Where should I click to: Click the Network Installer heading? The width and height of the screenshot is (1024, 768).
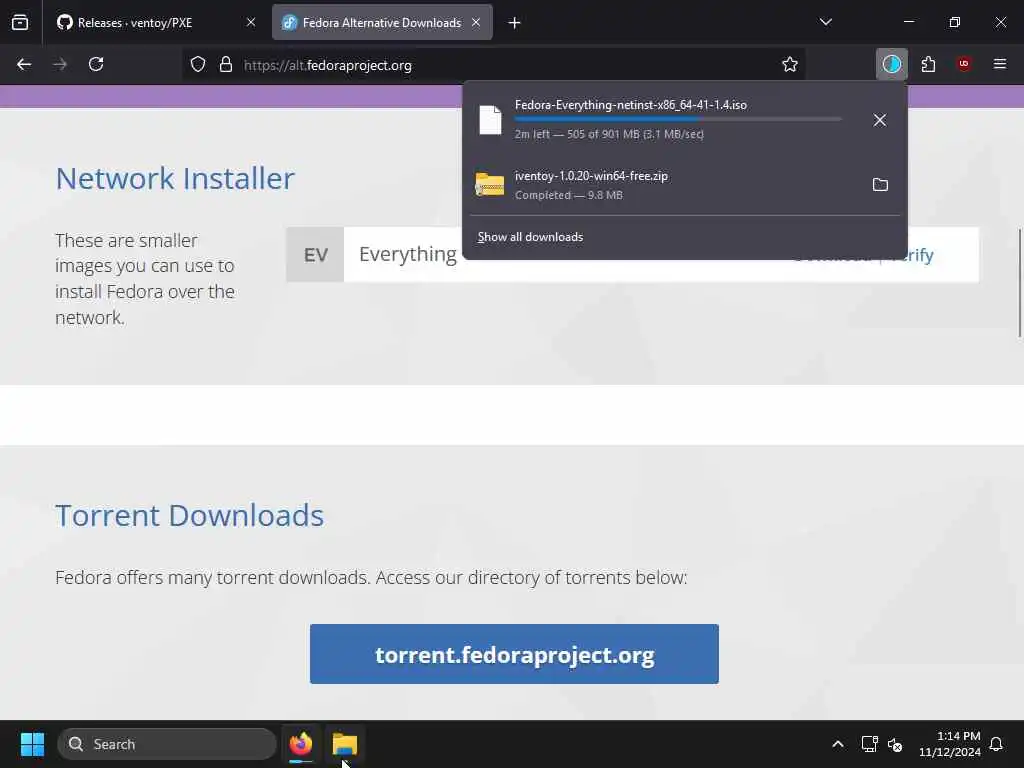tap(175, 178)
